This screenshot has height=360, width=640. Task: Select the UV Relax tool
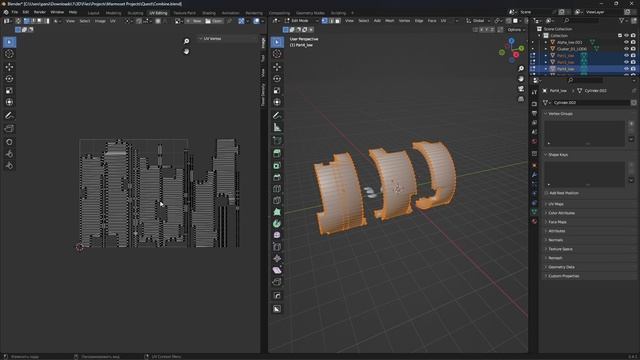pyautogui.click(x=9, y=154)
